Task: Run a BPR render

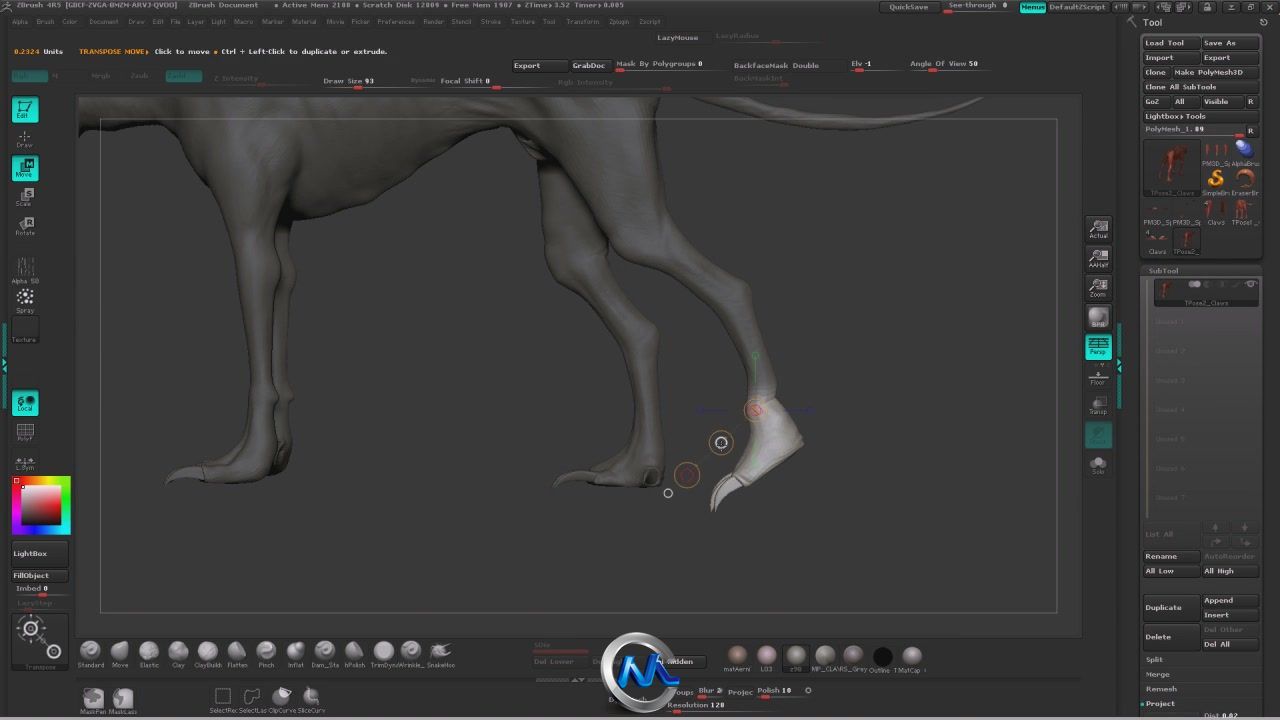Action: [1098, 318]
